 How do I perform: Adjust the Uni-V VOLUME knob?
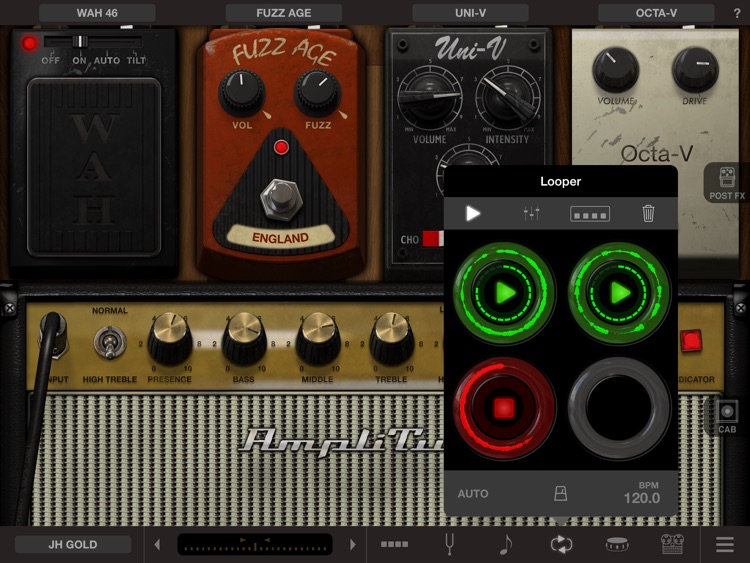point(430,98)
